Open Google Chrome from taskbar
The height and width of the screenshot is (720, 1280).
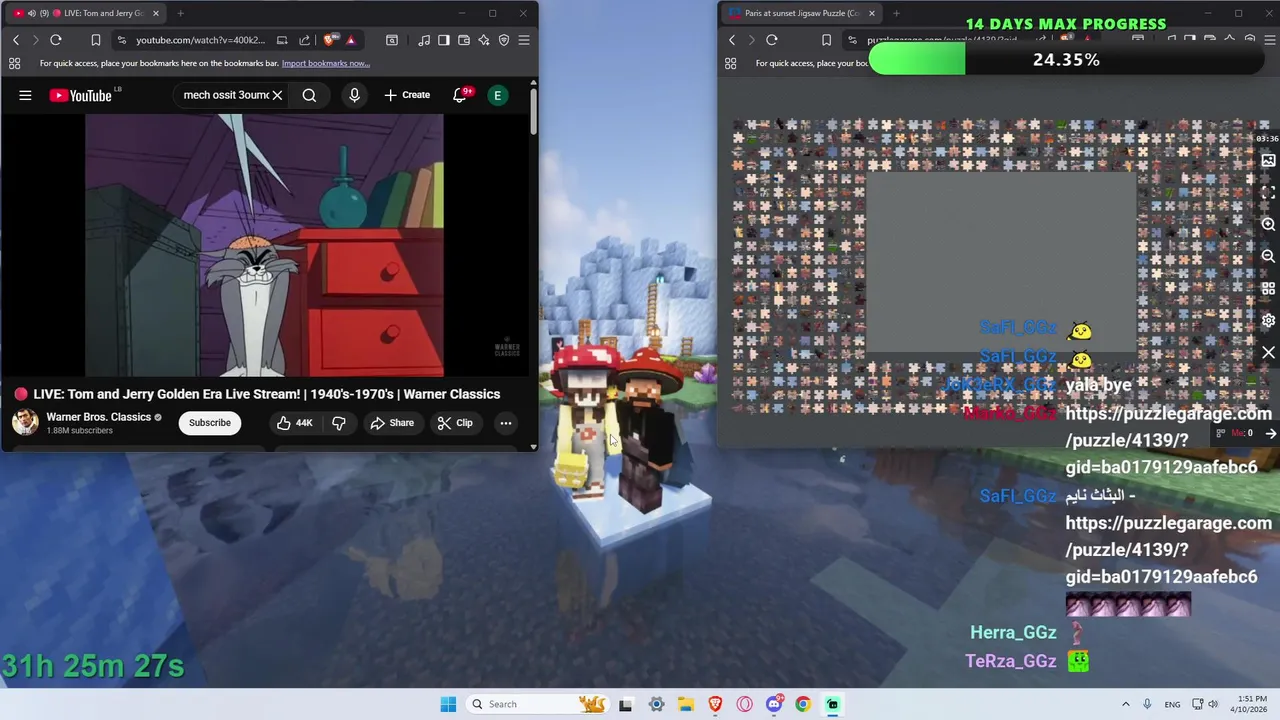[803, 704]
